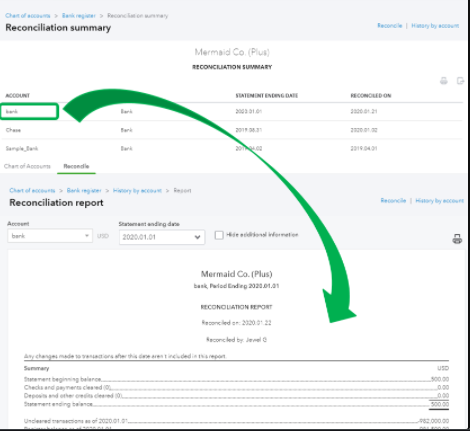Click Reconcile link in summary header
The height and width of the screenshot is (431, 470).
click(x=390, y=26)
